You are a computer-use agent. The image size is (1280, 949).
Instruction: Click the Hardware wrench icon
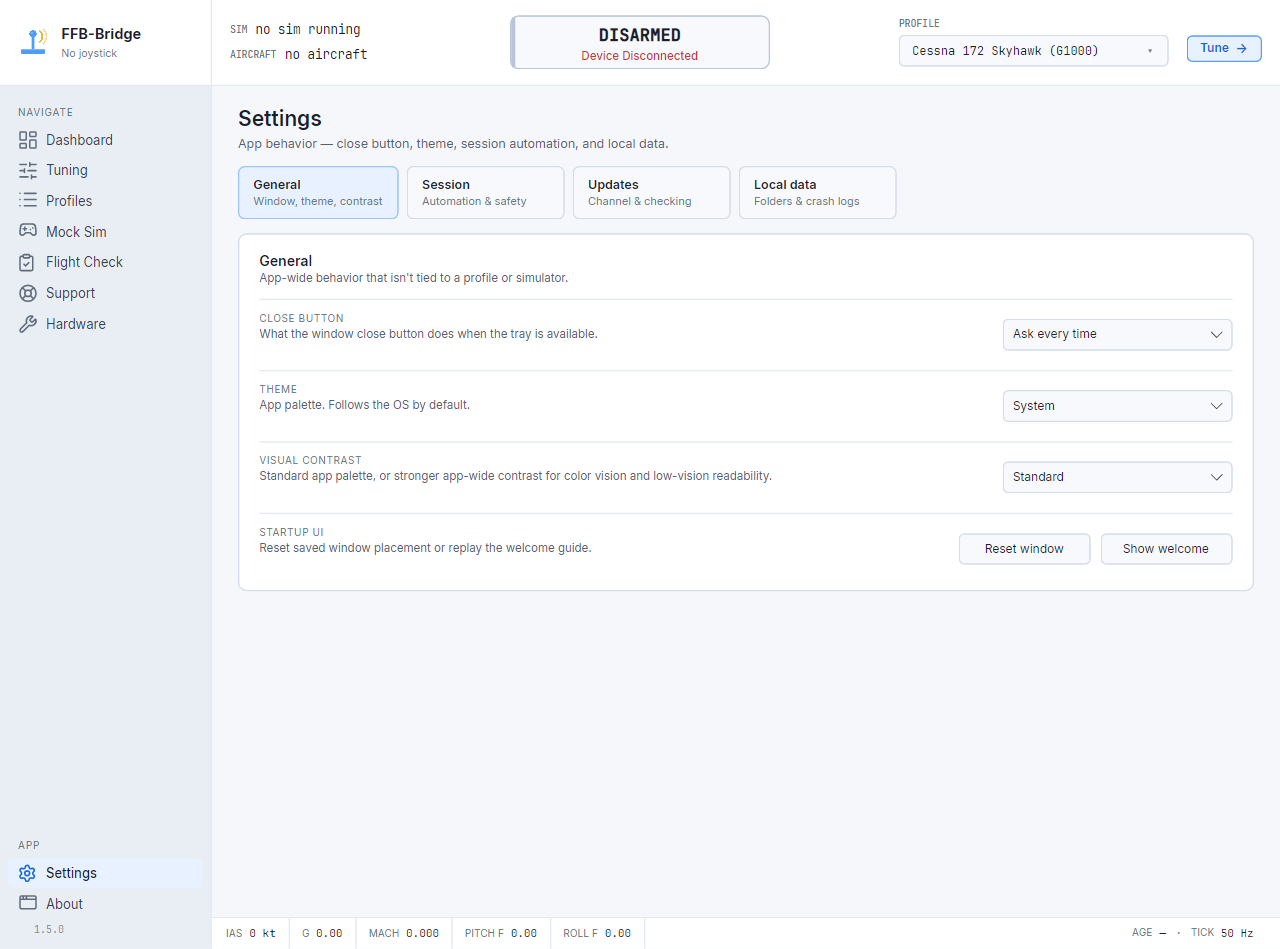(x=28, y=324)
